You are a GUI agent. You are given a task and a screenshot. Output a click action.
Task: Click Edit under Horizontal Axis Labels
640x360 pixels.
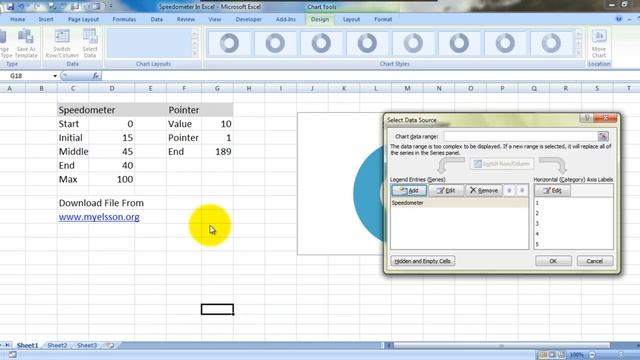(552, 191)
